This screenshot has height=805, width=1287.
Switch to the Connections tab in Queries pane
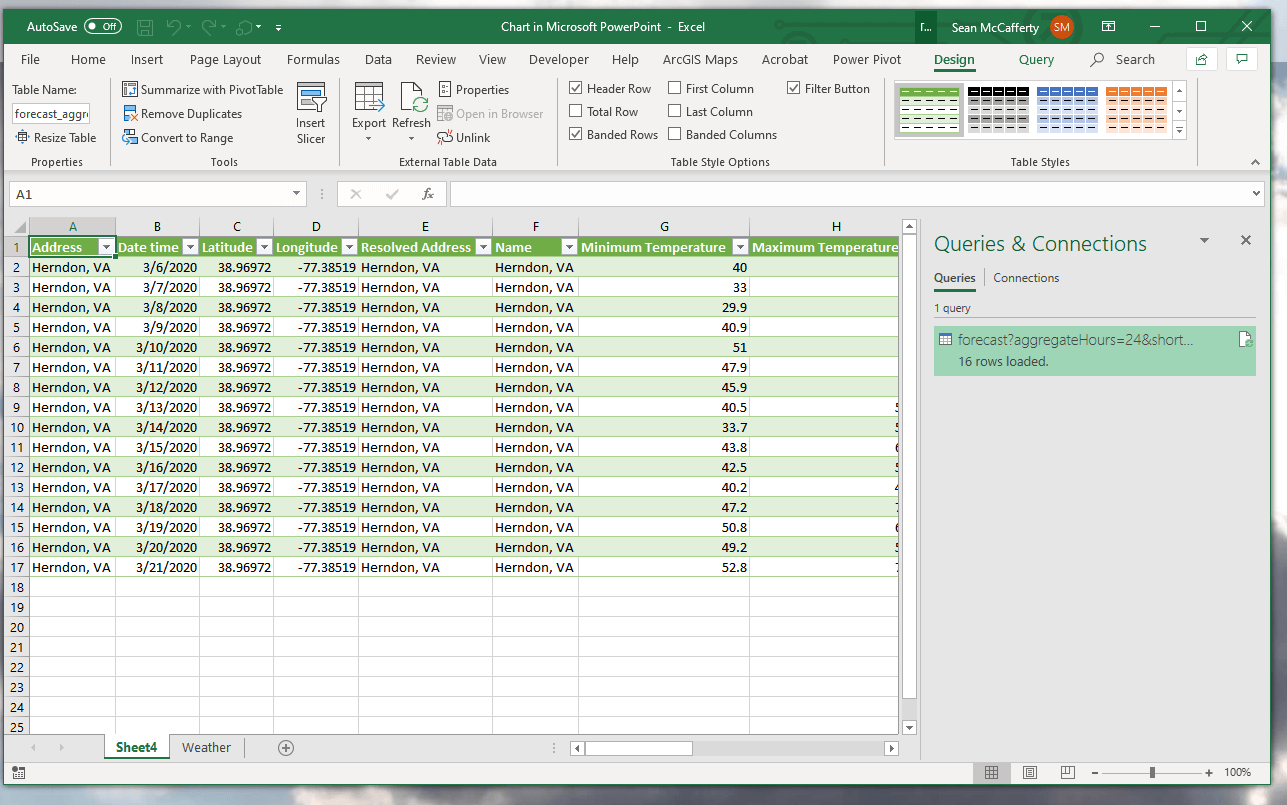1025,277
